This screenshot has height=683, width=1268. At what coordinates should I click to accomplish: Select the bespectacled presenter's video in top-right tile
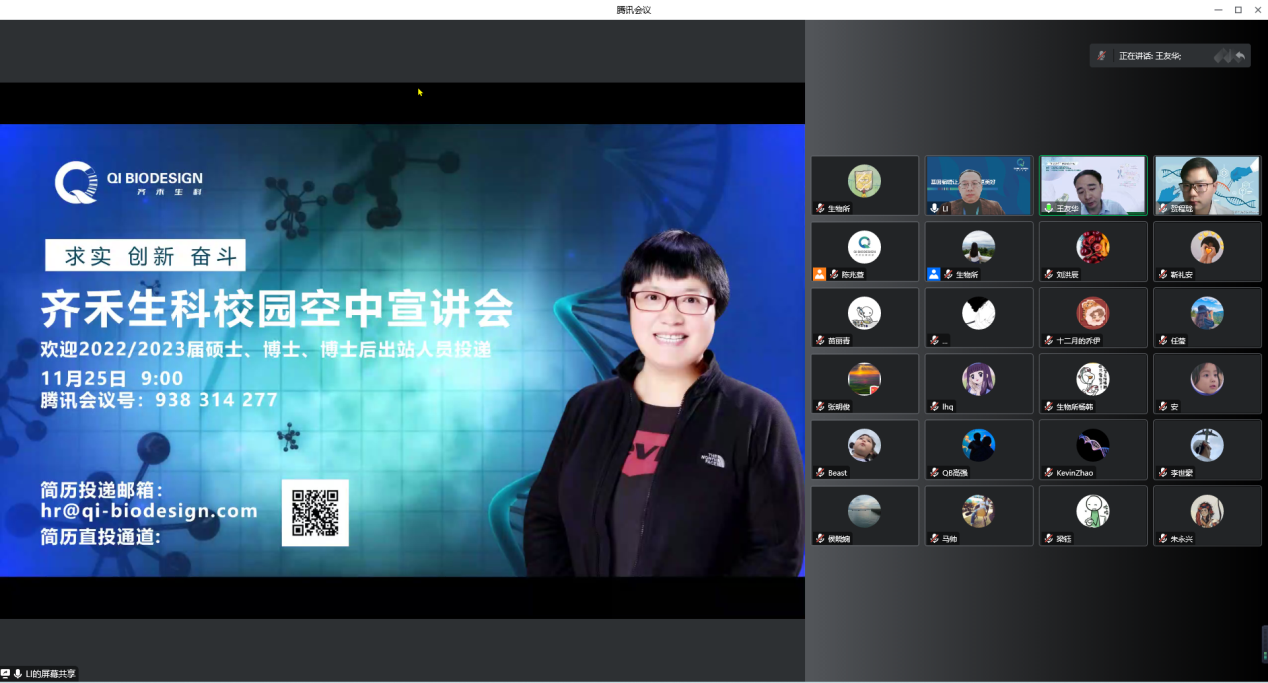coord(1207,185)
